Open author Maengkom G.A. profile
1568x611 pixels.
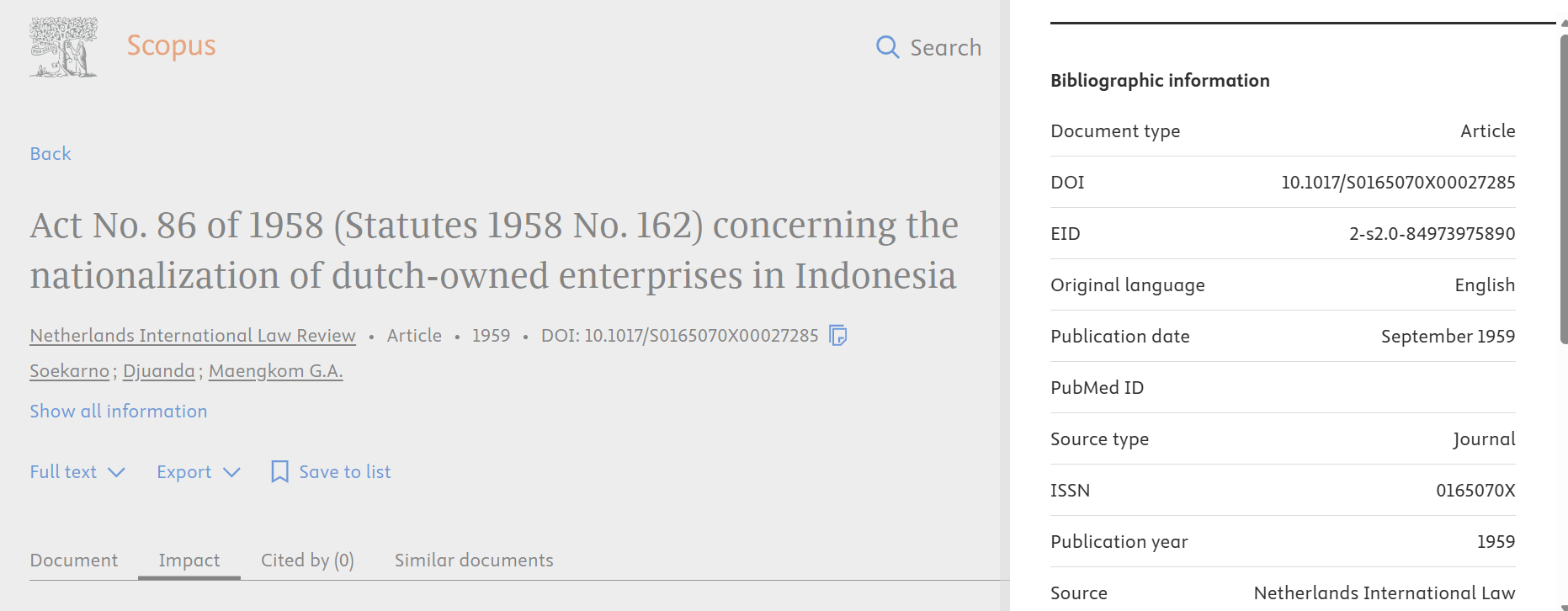[276, 371]
